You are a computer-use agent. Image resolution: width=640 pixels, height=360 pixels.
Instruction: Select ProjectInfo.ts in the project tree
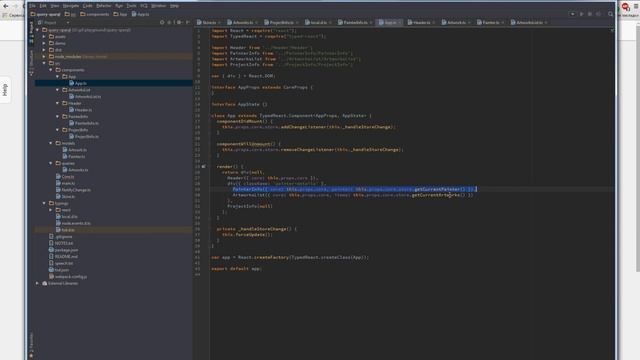click(x=84, y=137)
